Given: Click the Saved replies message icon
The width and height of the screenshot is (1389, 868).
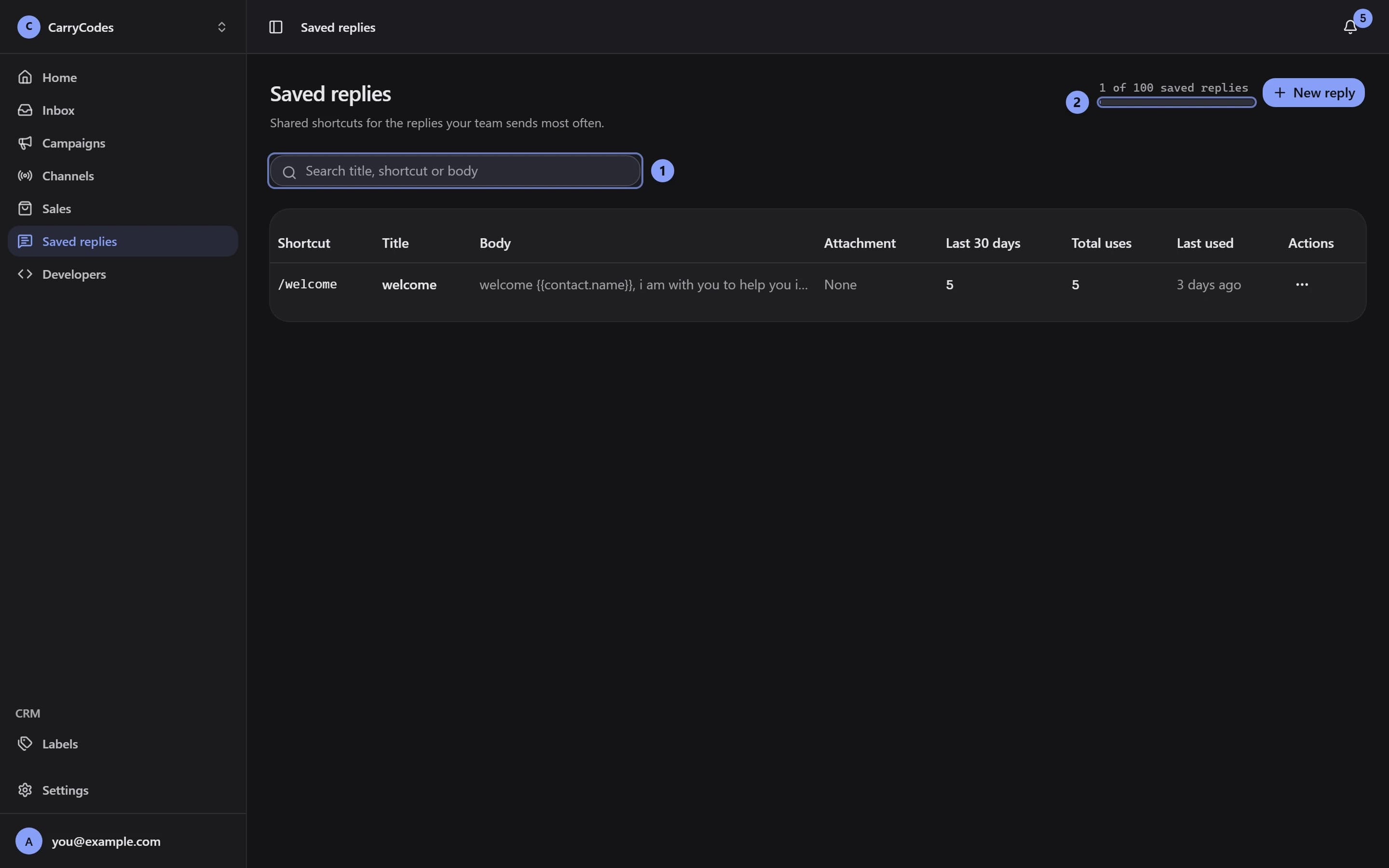Looking at the screenshot, I should [25, 241].
